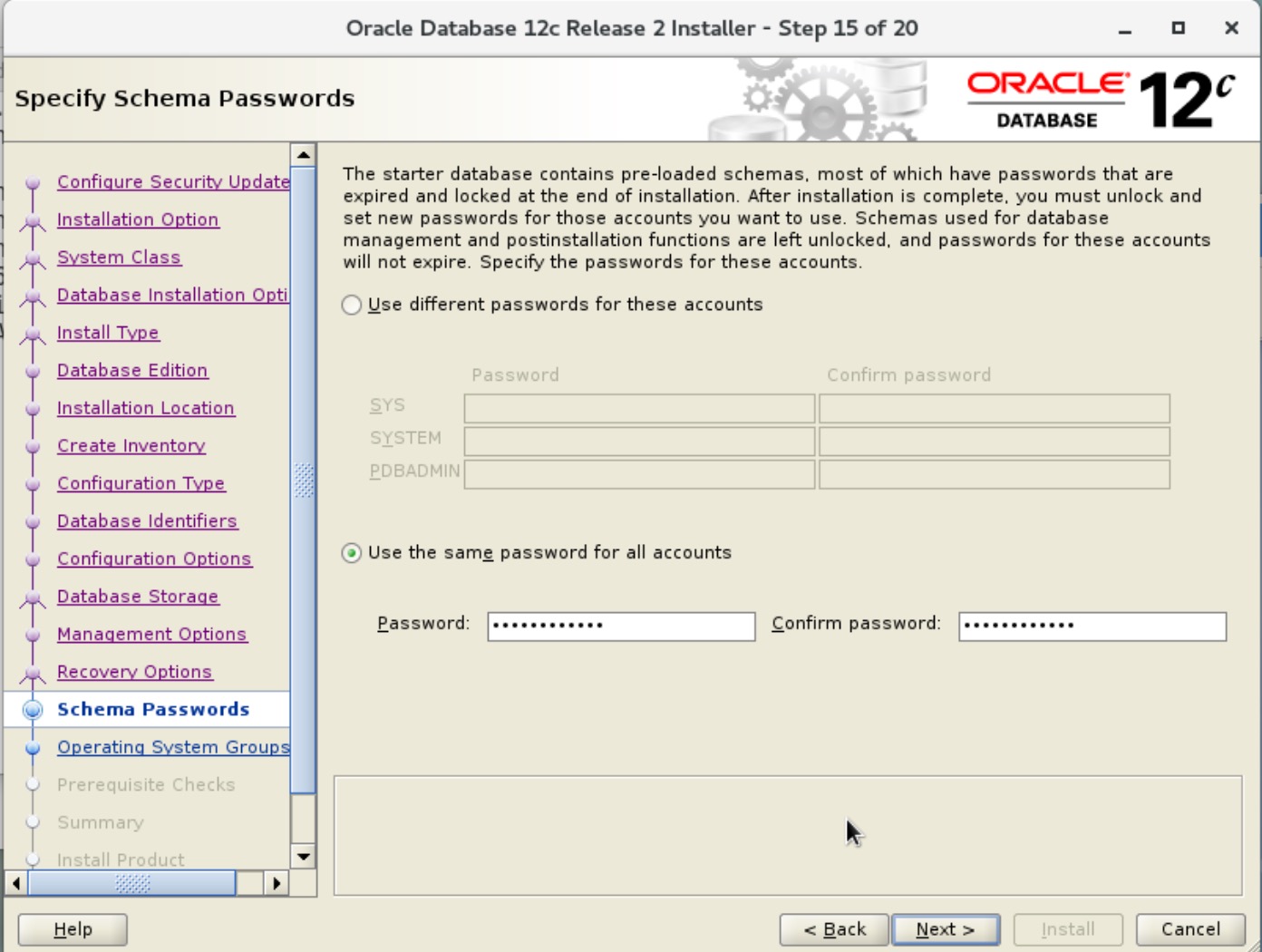
Task: Click the Installation Option step marker icon
Action: coord(33,220)
